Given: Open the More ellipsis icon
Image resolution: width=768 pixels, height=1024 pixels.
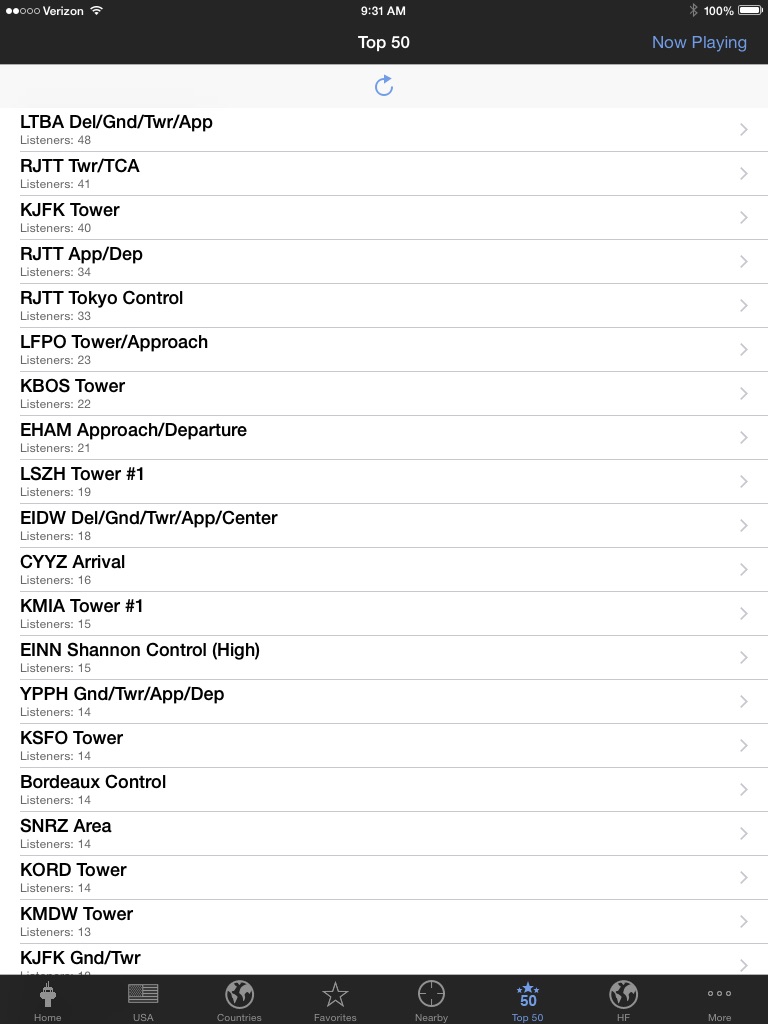Looking at the screenshot, I should (x=719, y=993).
